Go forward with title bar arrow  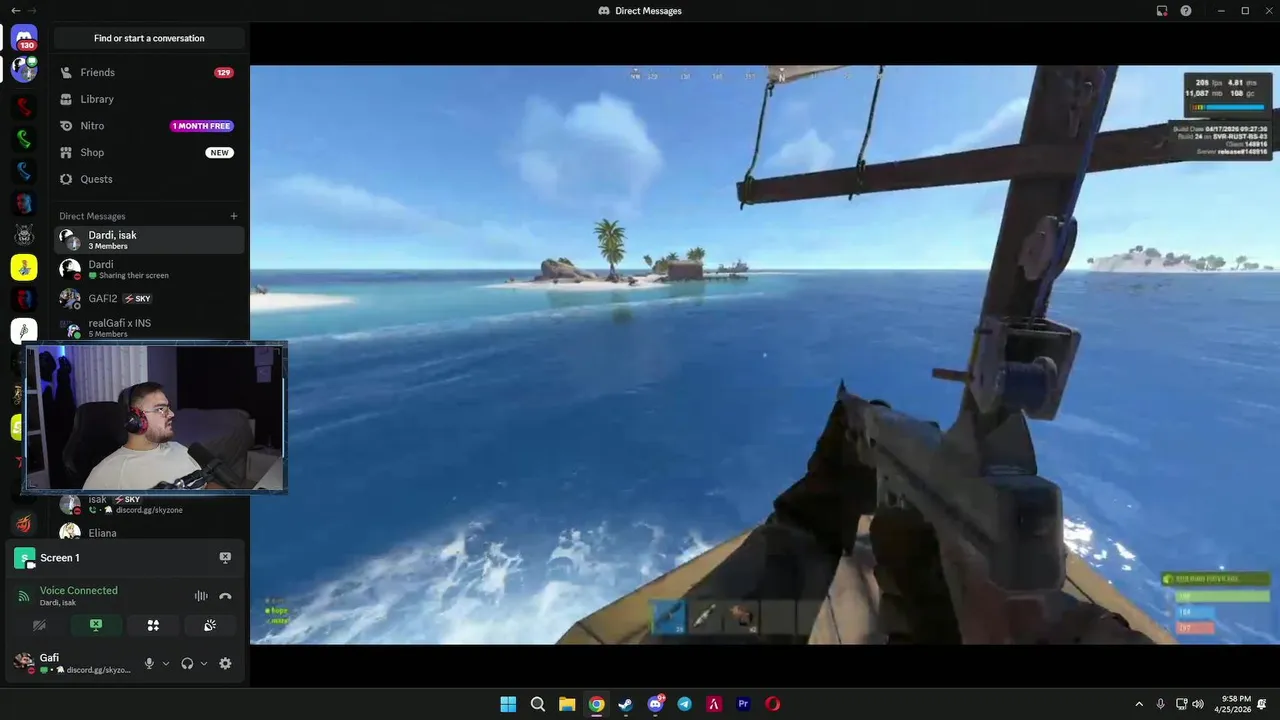tap(31, 10)
